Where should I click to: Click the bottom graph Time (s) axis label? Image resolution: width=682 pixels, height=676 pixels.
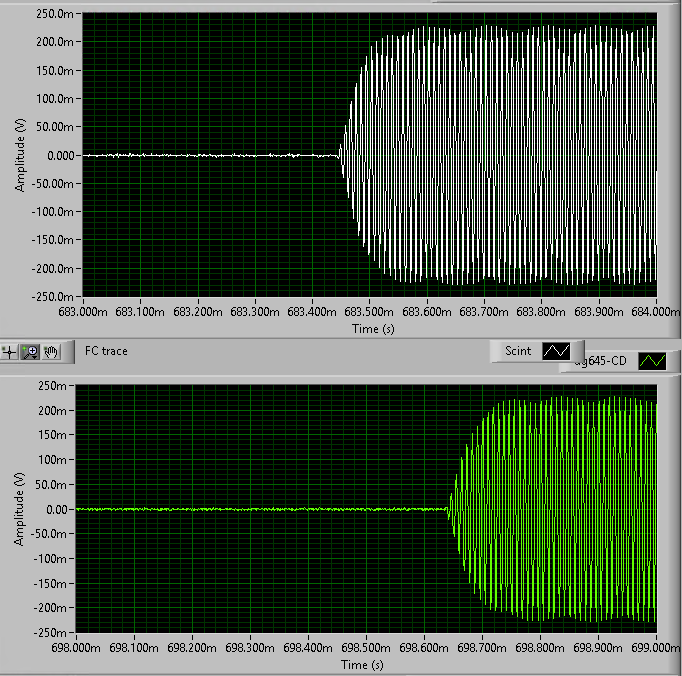click(367, 664)
